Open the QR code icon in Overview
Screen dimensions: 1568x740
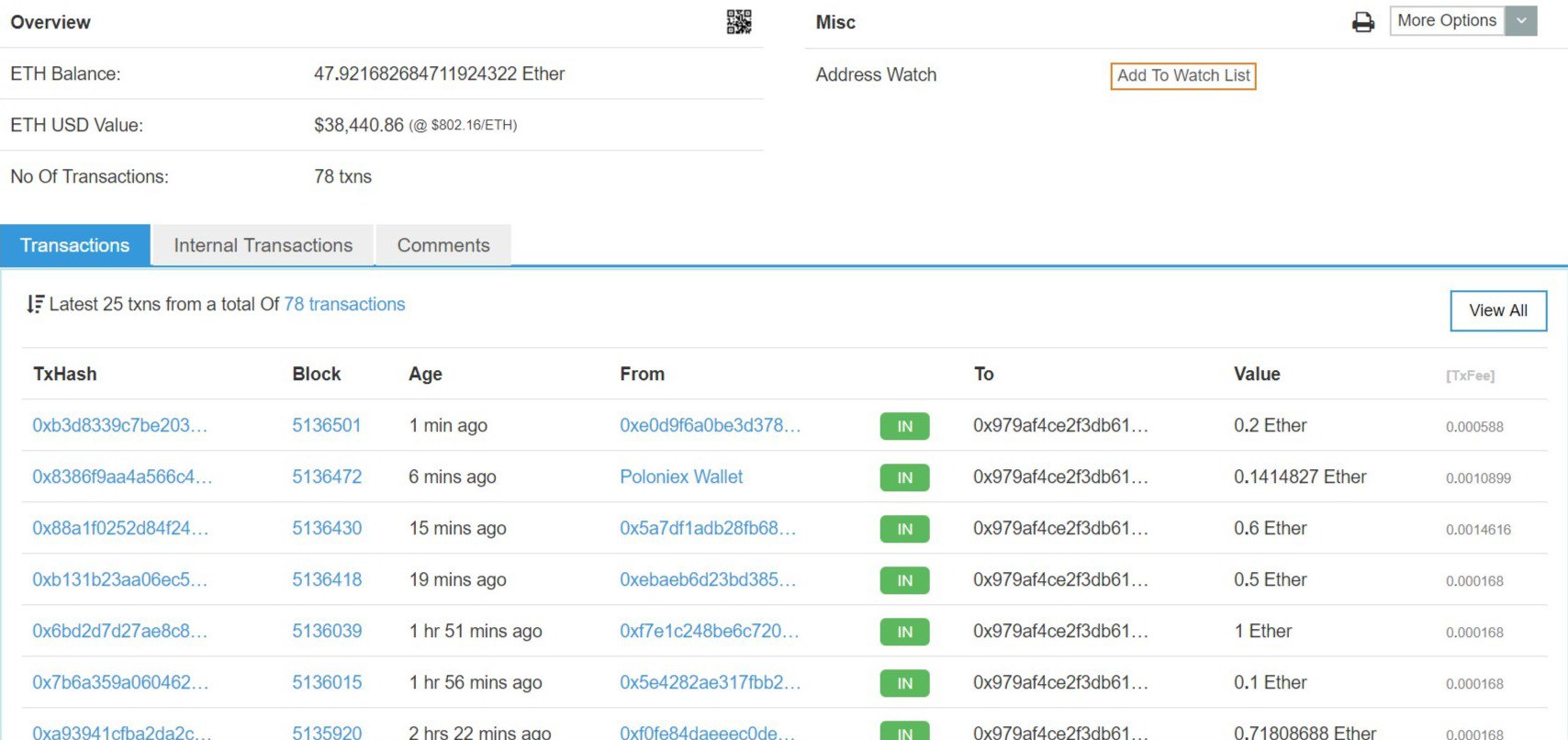point(739,22)
